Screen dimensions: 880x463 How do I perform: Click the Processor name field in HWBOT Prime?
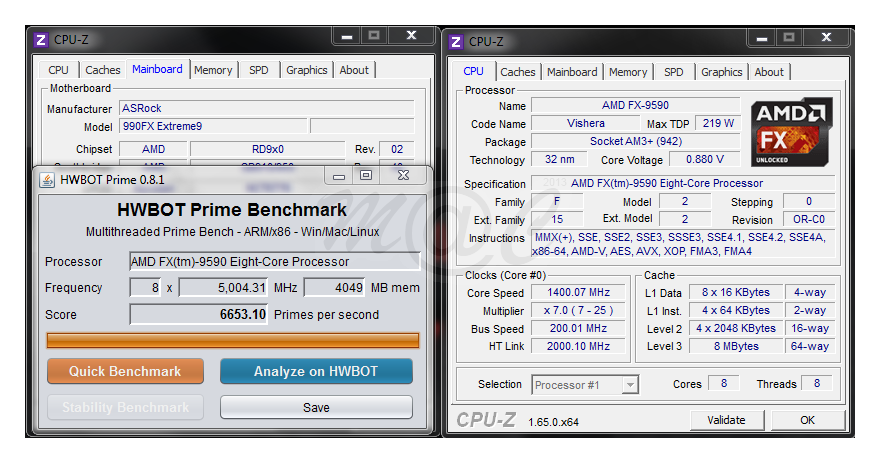[274, 262]
